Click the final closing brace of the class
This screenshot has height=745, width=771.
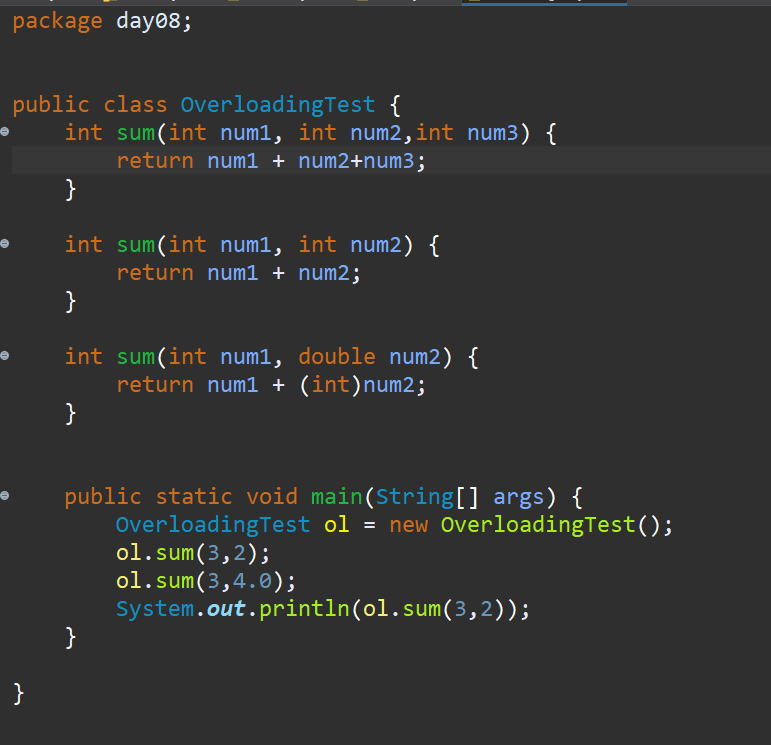(19, 694)
